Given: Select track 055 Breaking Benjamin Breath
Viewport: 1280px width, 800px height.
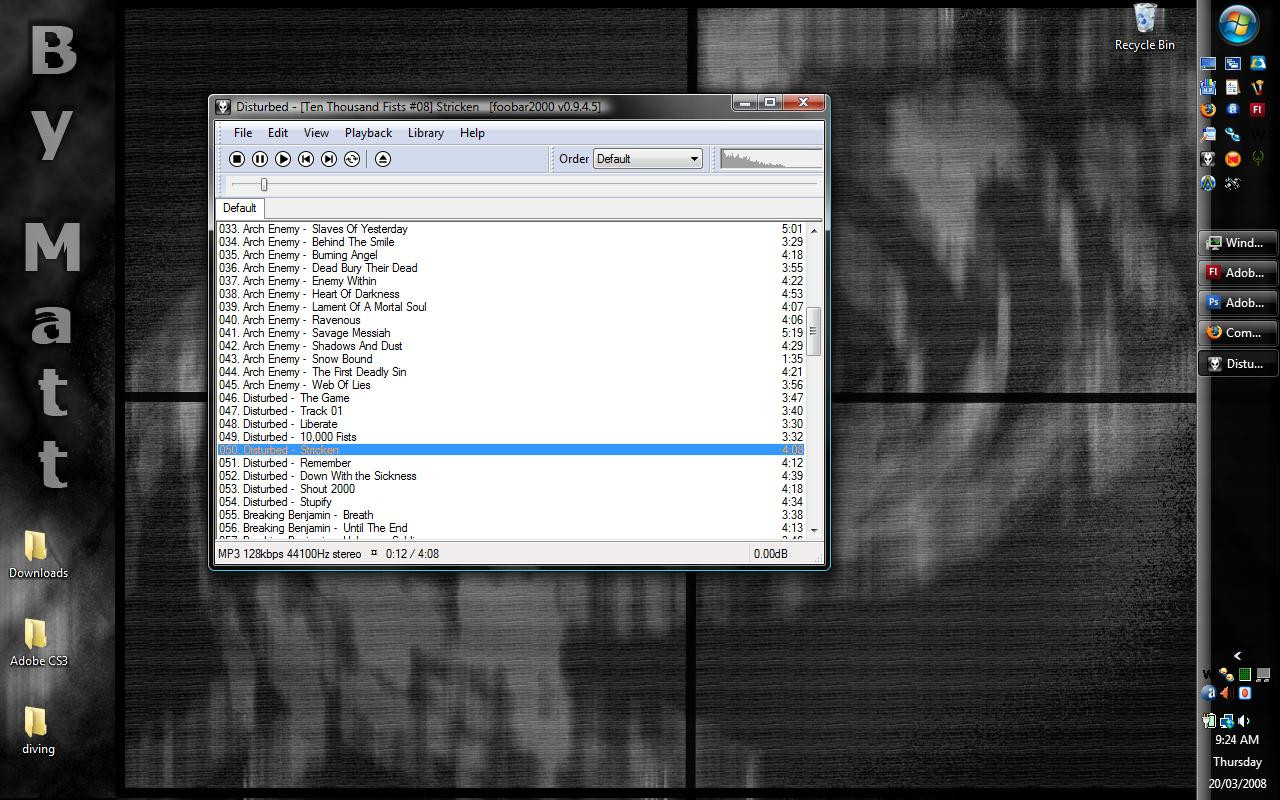Looking at the screenshot, I should point(511,515).
